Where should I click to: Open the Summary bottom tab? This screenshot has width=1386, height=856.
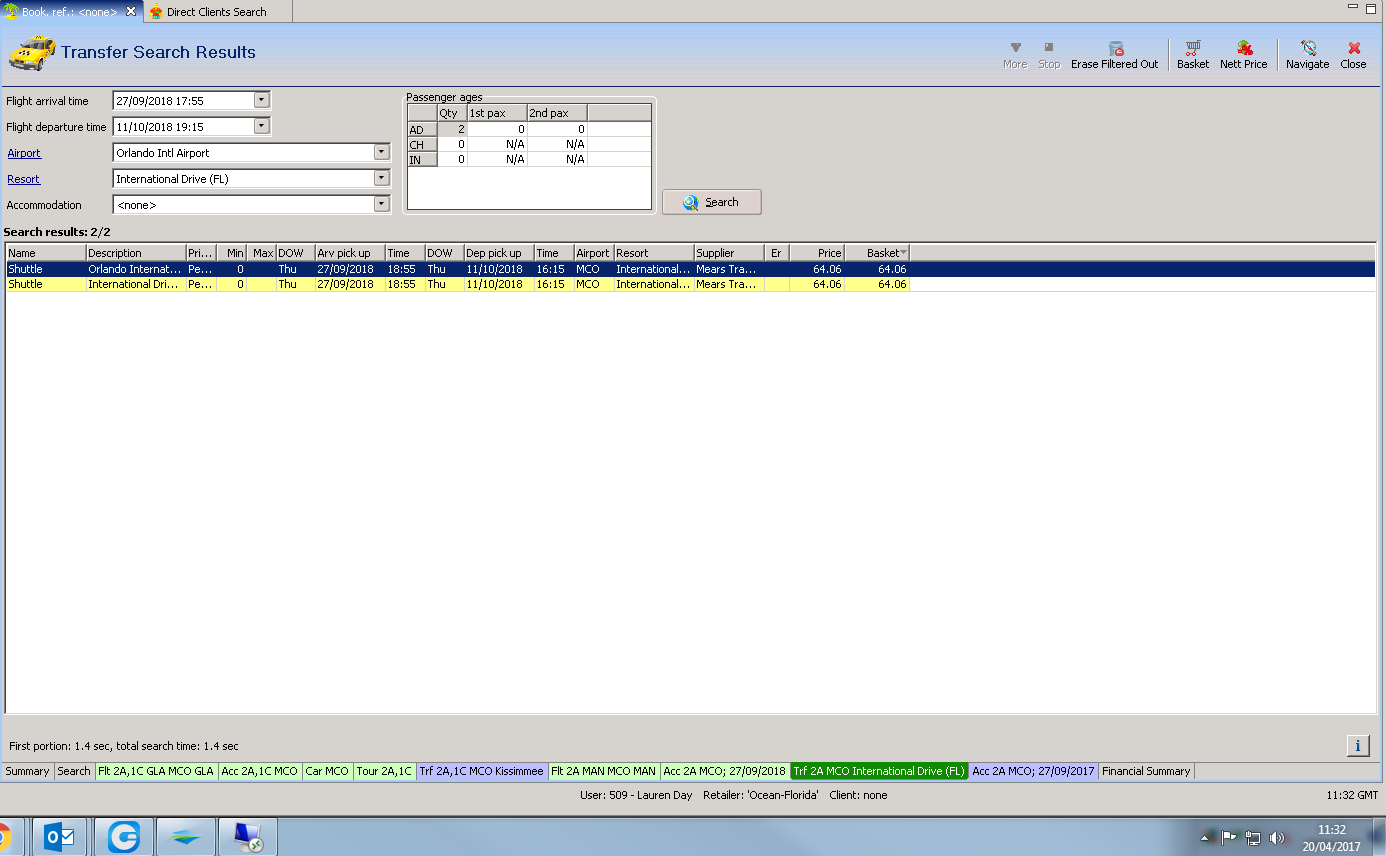click(27, 771)
